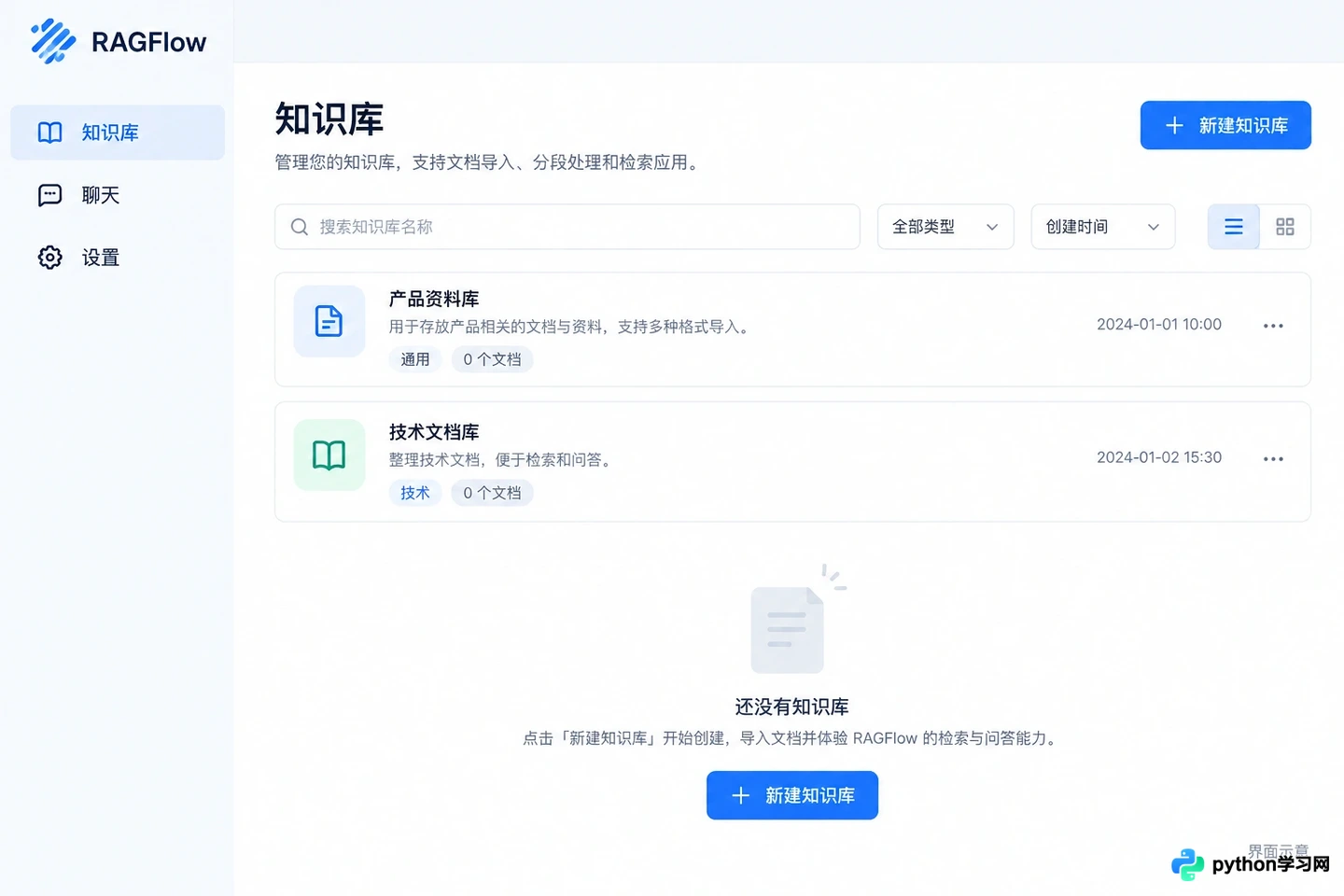Click the 2024-01-02 15:30 timestamp

[x=1159, y=457]
